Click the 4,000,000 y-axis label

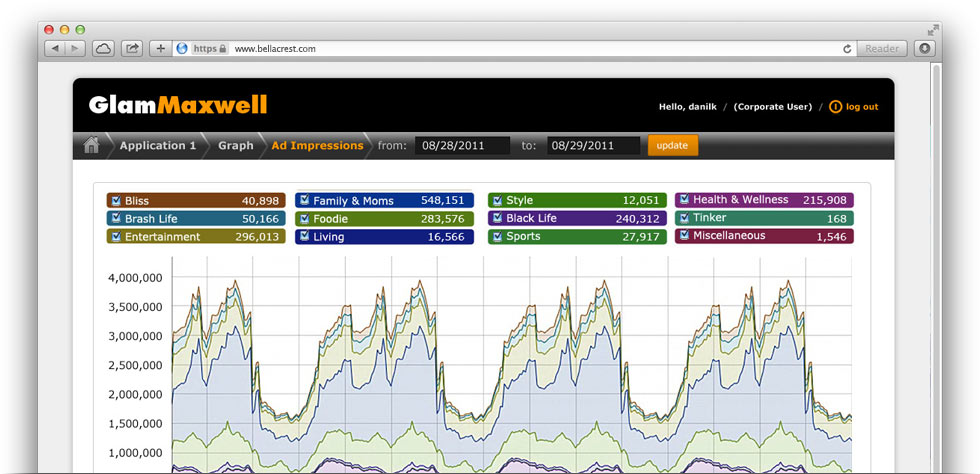point(136,278)
